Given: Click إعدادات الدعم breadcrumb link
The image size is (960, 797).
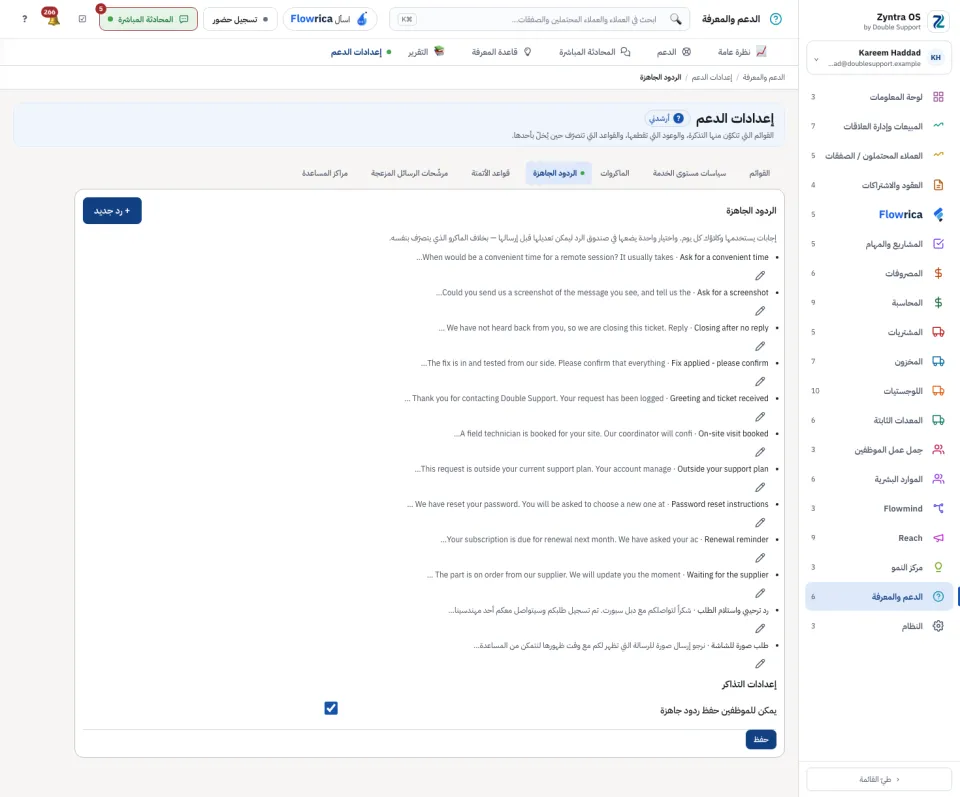Looking at the screenshot, I should click(x=711, y=77).
